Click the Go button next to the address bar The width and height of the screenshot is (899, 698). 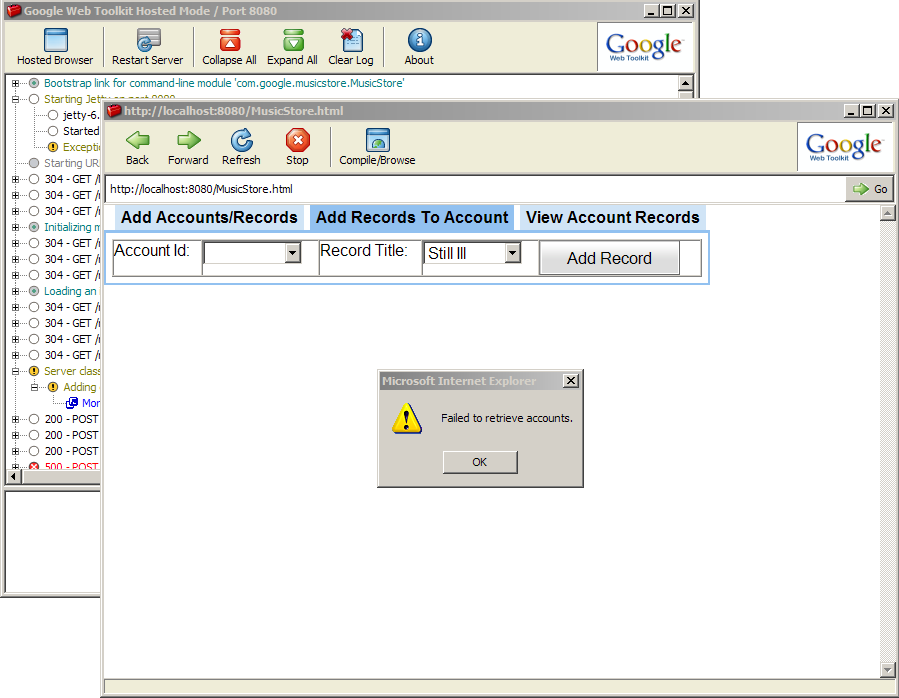[869, 189]
